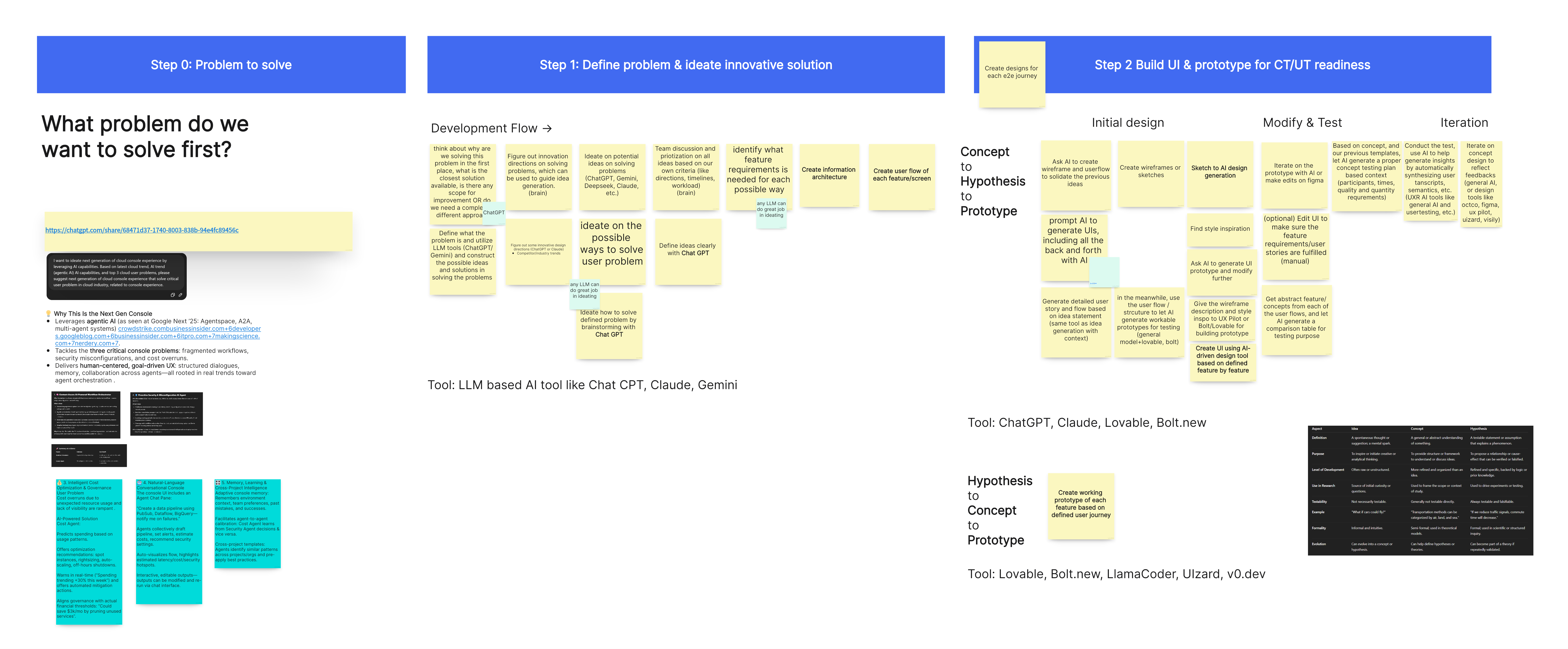Click the control knobs emoji on Memory note
Image resolution: width=1568 pixels, height=649 pixels.
tap(218, 483)
